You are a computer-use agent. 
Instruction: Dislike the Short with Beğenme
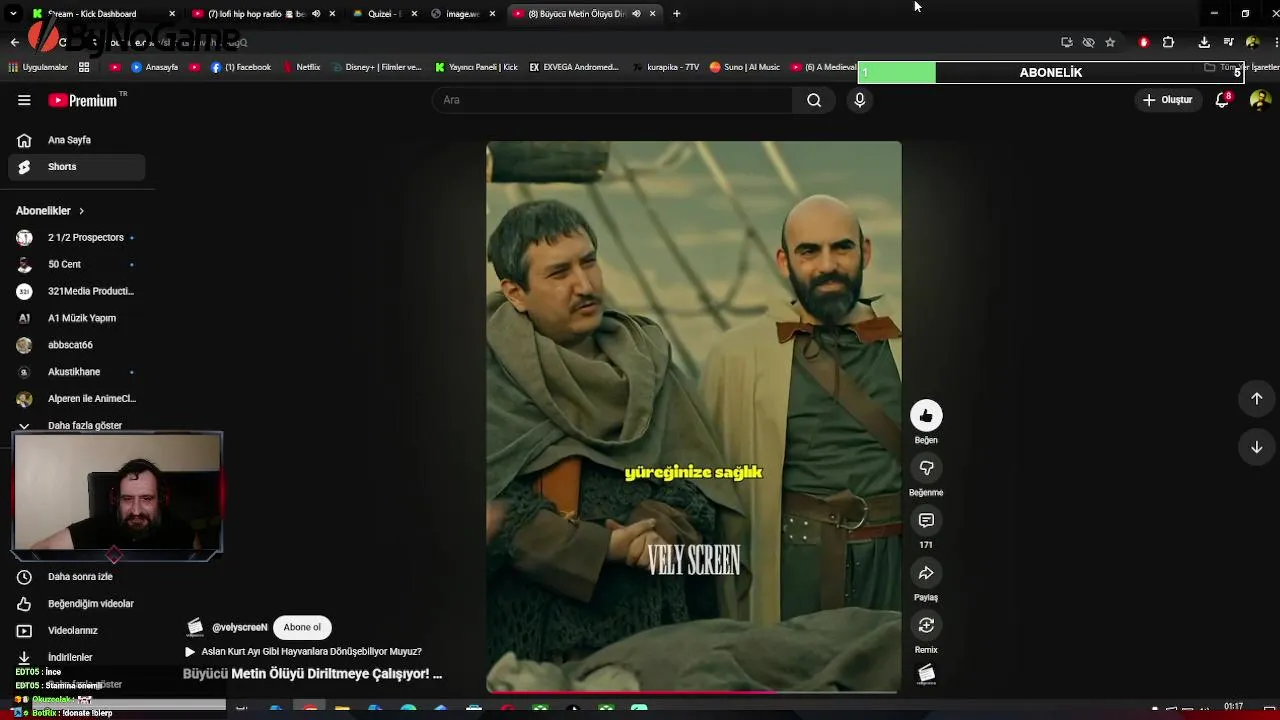pyautogui.click(x=926, y=468)
